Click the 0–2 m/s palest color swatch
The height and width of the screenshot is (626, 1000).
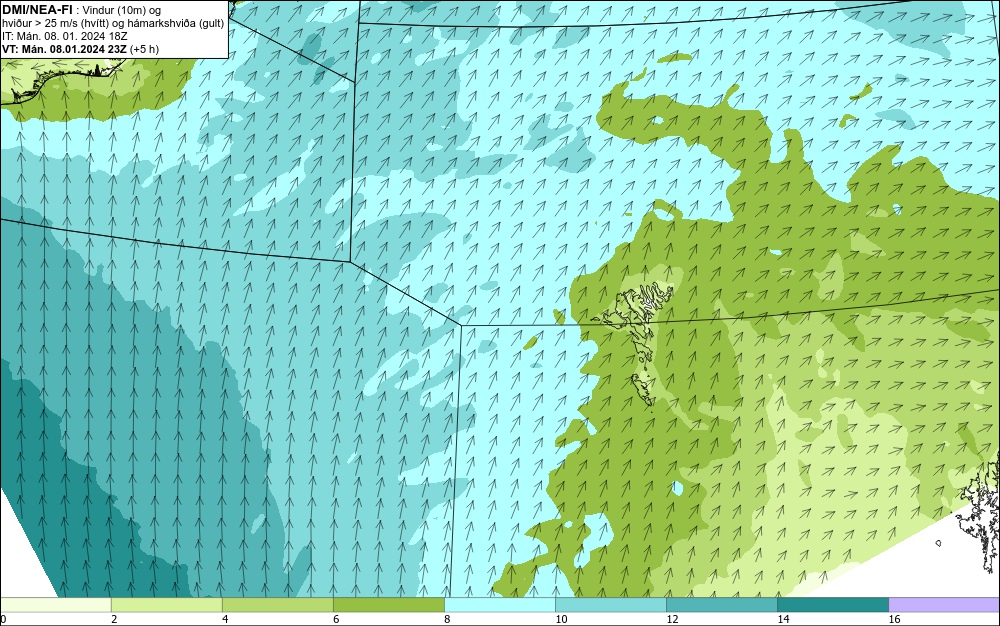[x=55, y=604]
